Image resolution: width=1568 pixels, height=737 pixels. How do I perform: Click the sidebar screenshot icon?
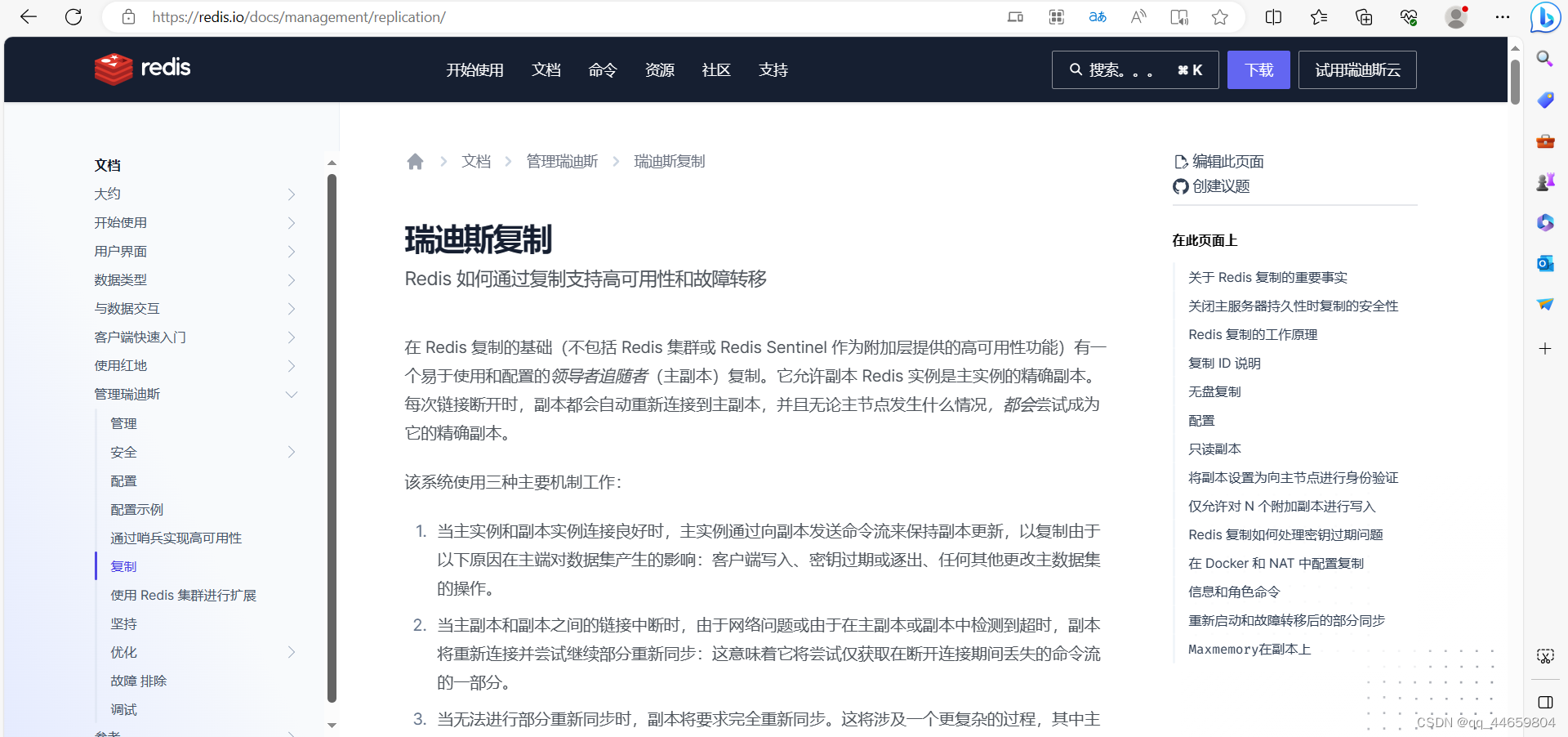pyautogui.click(x=1545, y=656)
